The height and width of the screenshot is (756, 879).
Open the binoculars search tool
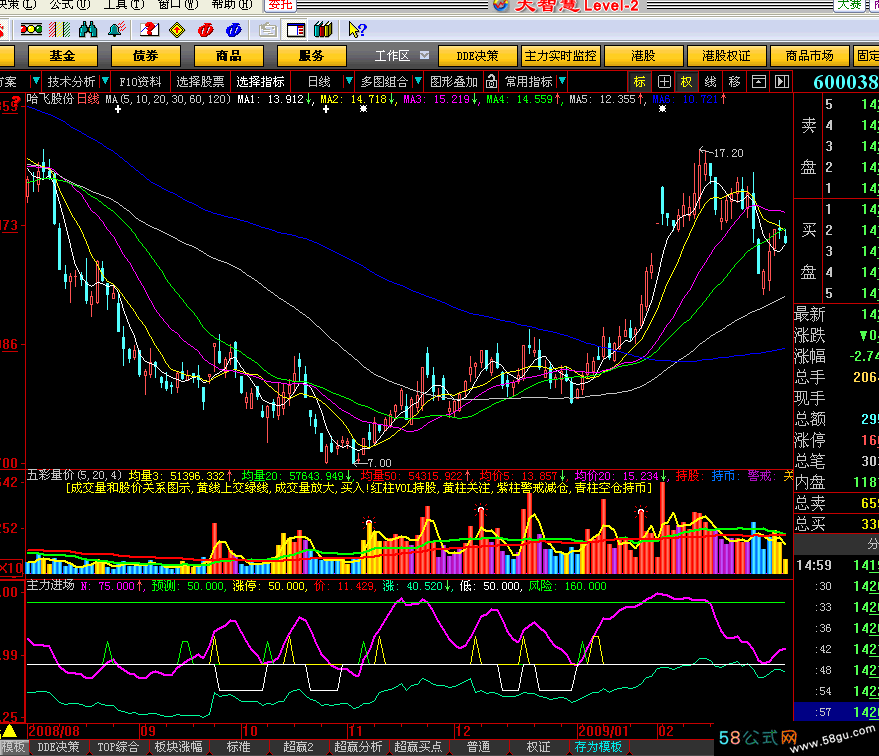pyautogui.click(x=87, y=29)
